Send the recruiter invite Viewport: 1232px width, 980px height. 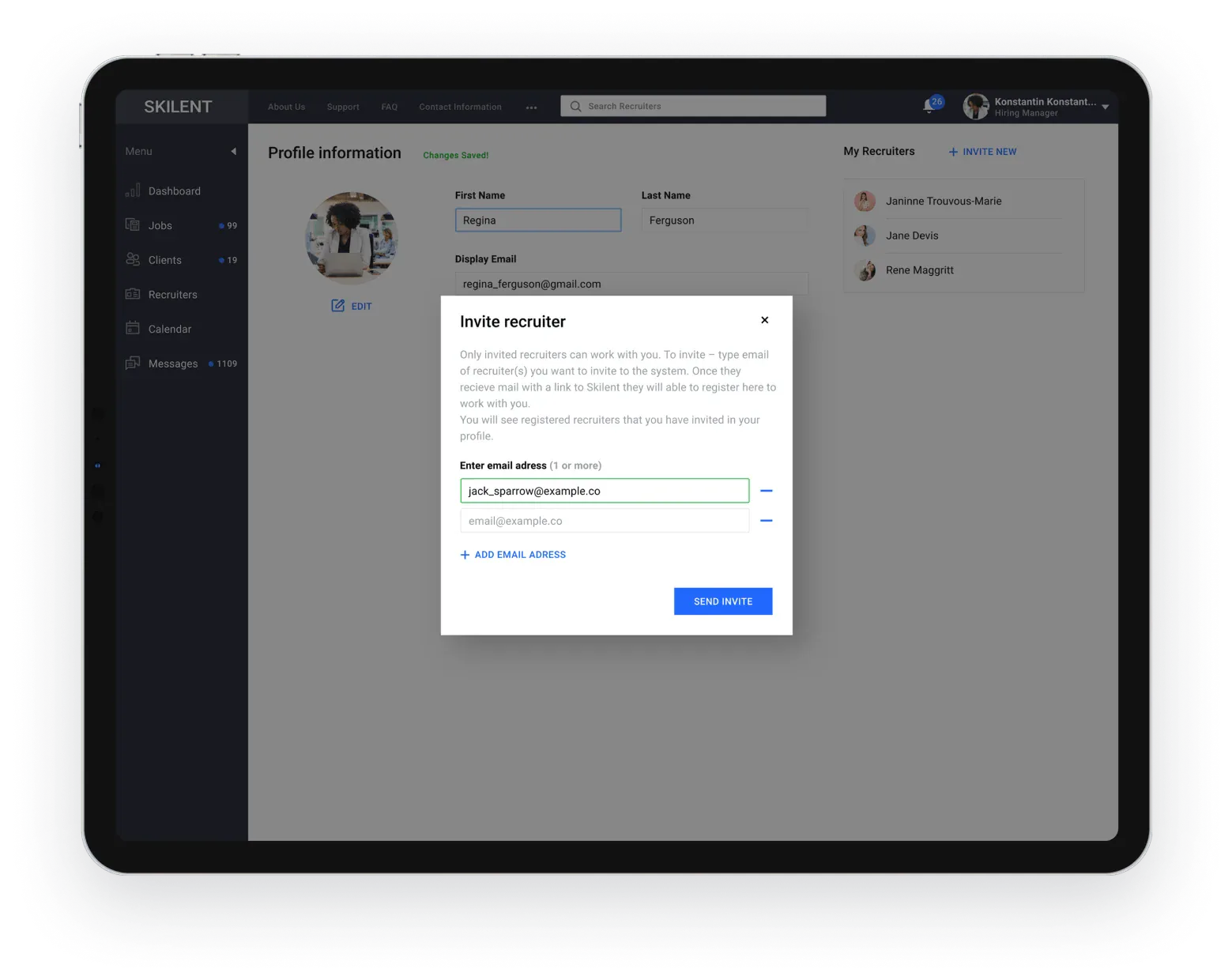(723, 601)
